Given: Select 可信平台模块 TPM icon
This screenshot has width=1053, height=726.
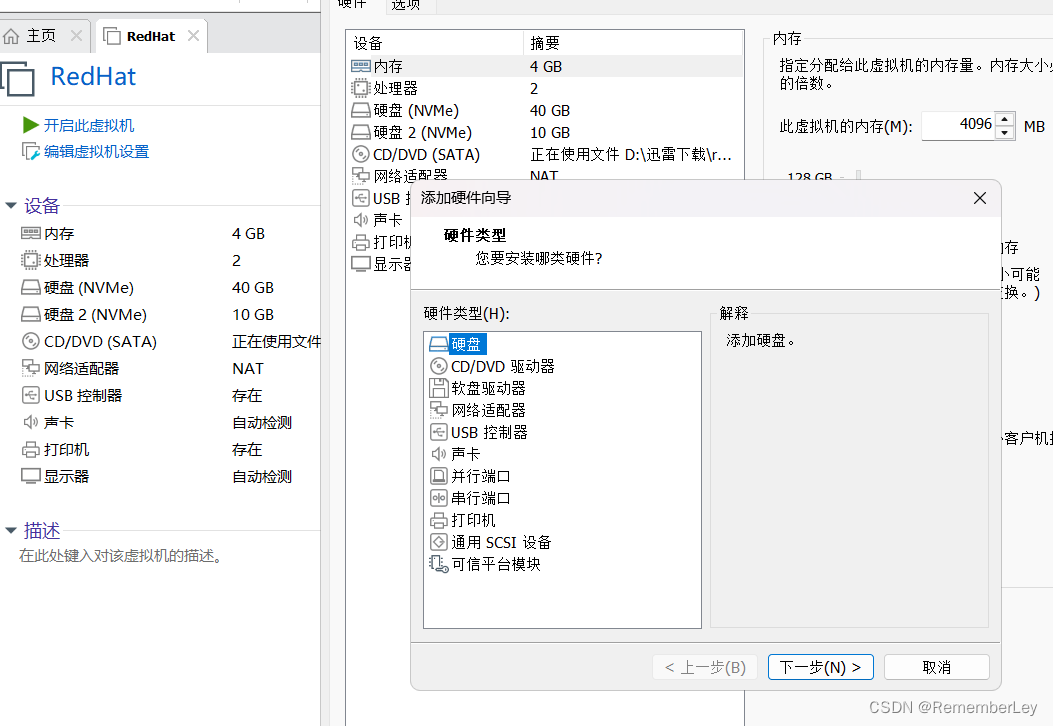Looking at the screenshot, I should pyautogui.click(x=439, y=564).
